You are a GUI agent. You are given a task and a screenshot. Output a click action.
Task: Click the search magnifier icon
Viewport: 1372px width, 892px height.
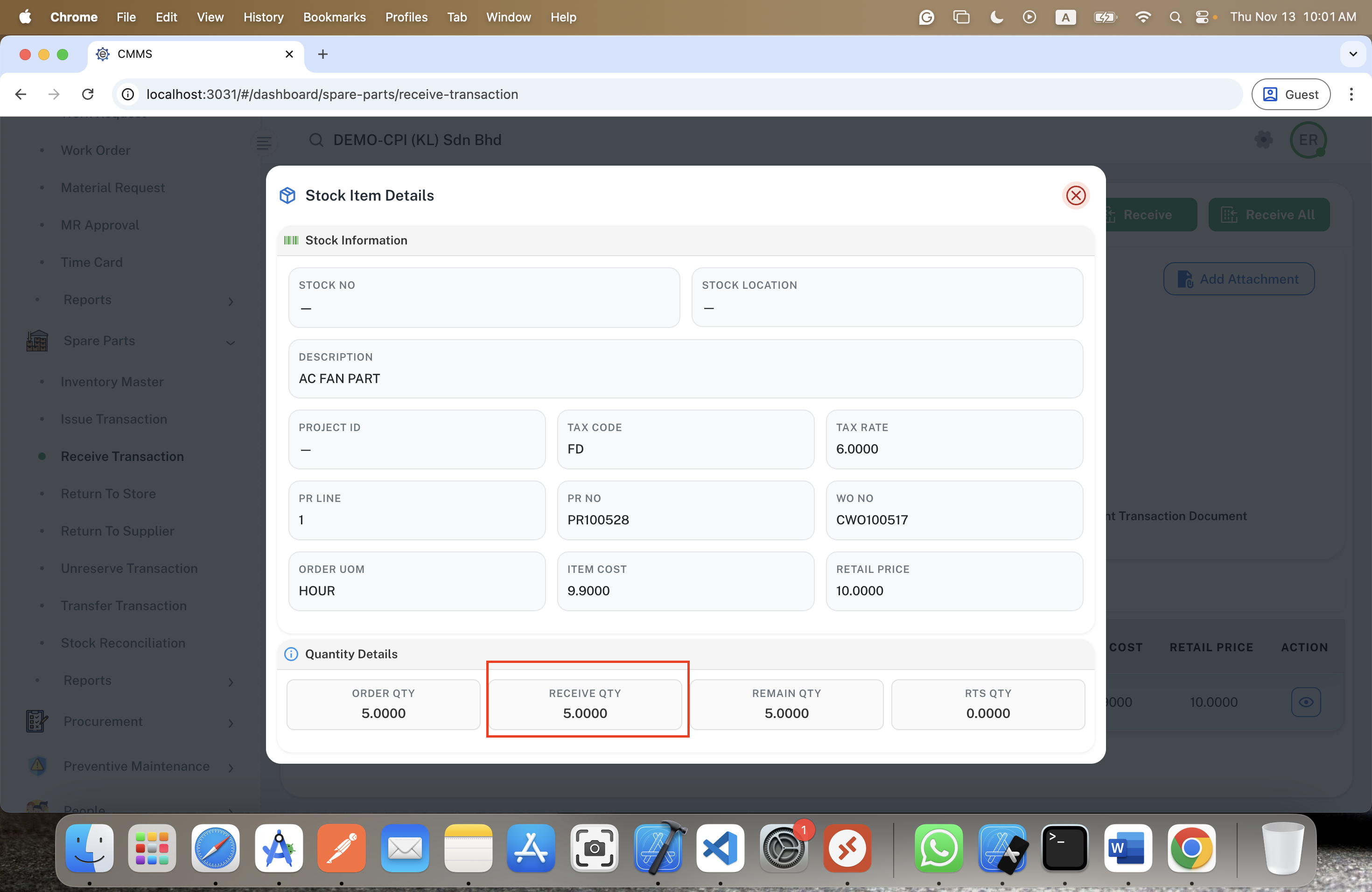[x=316, y=140]
